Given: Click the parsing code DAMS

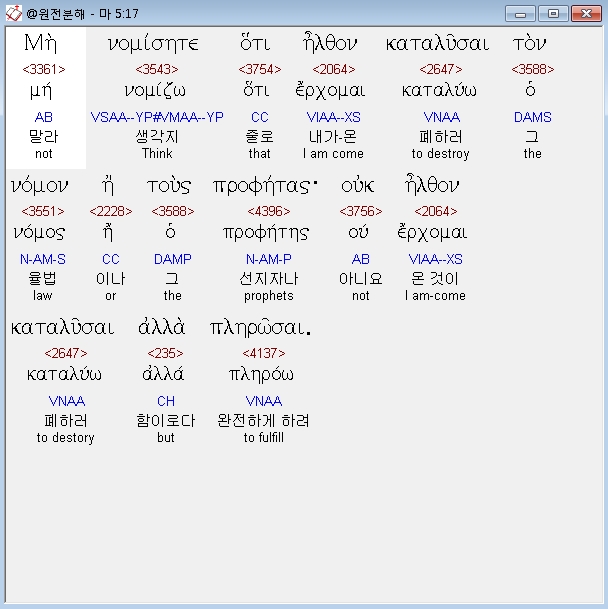Looking at the screenshot, I should (x=533, y=117).
